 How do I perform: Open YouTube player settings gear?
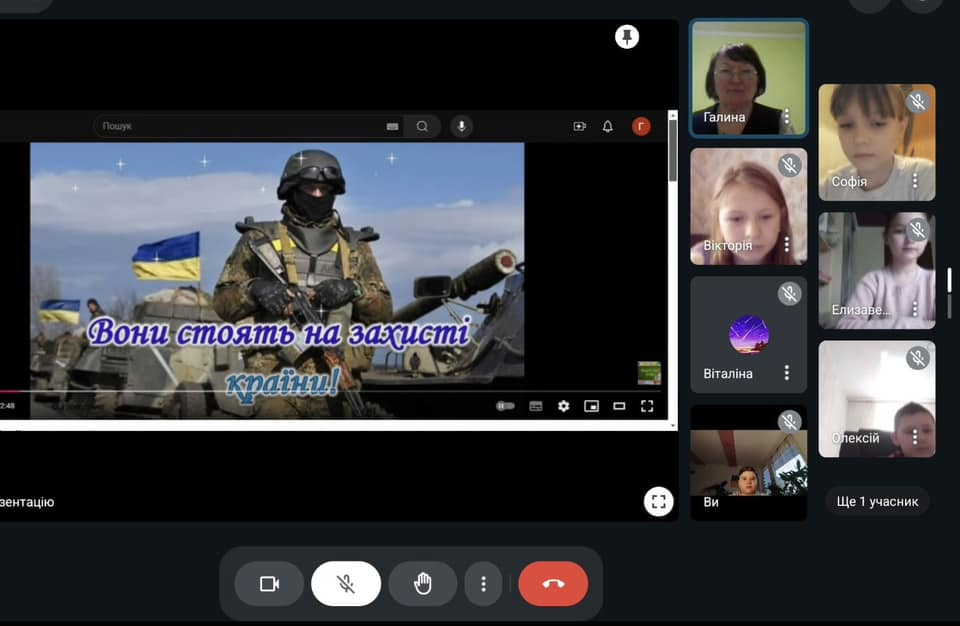(563, 406)
